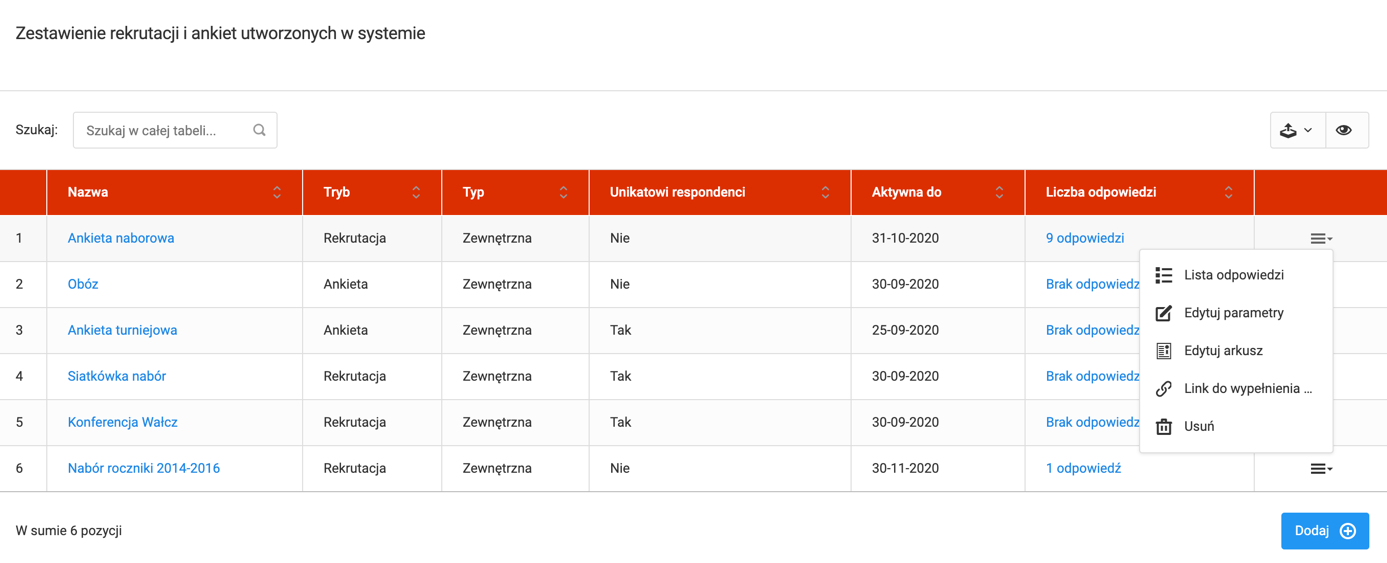Viewport: 1387px width, 563px height.
Task: Click the magnifier icon in search box
Action: 259,130
